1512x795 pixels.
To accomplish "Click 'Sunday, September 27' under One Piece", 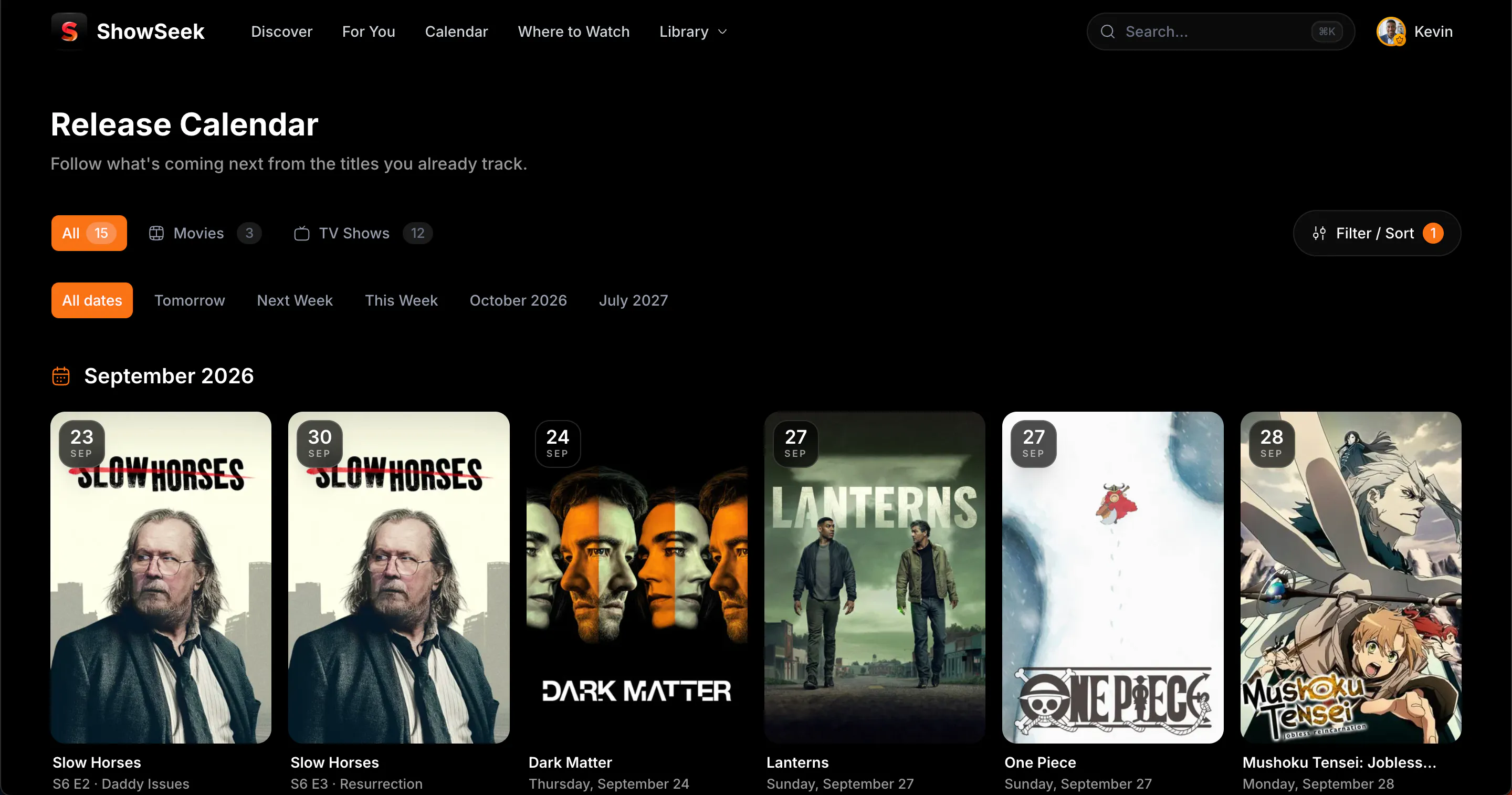I will [1078, 784].
